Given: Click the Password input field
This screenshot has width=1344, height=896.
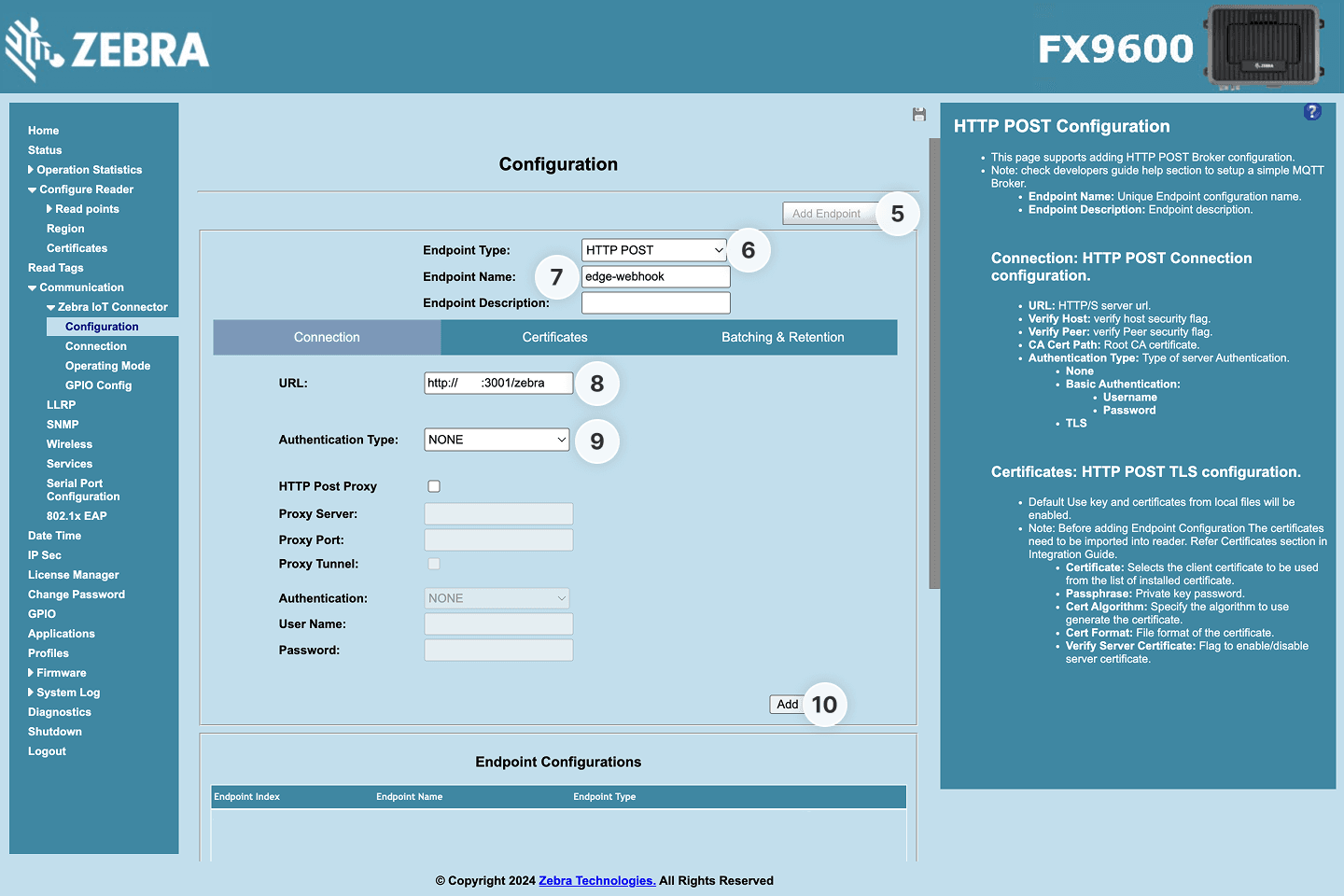Looking at the screenshot, I should [498, 650].
